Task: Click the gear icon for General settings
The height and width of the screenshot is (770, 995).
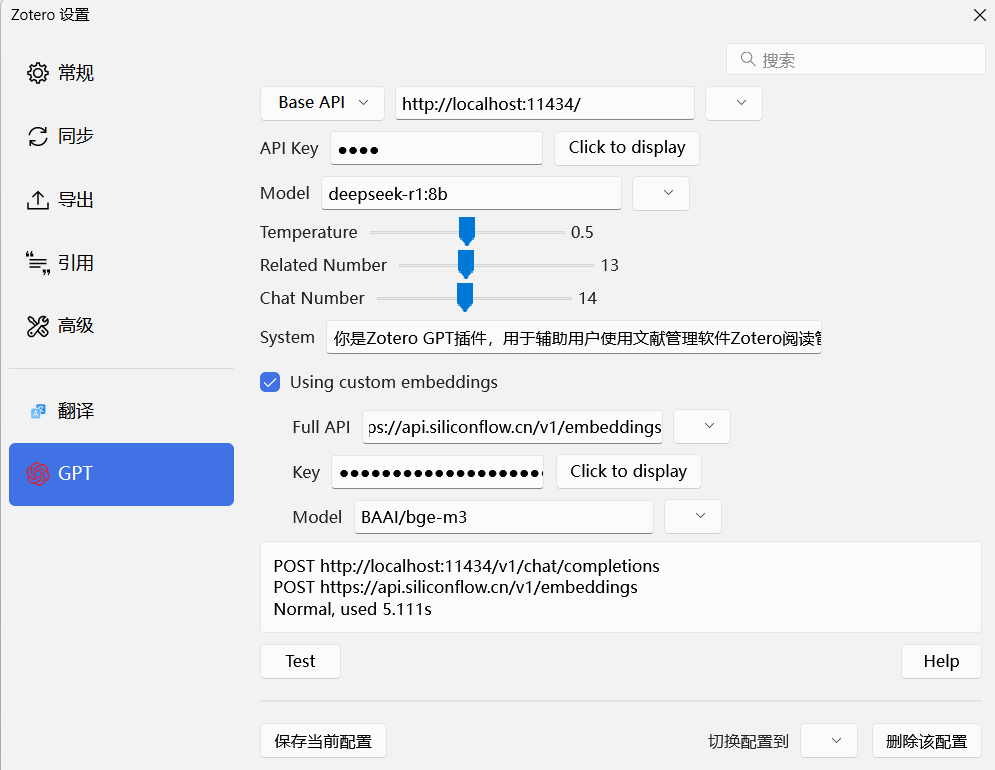Action: coord(37,73)
